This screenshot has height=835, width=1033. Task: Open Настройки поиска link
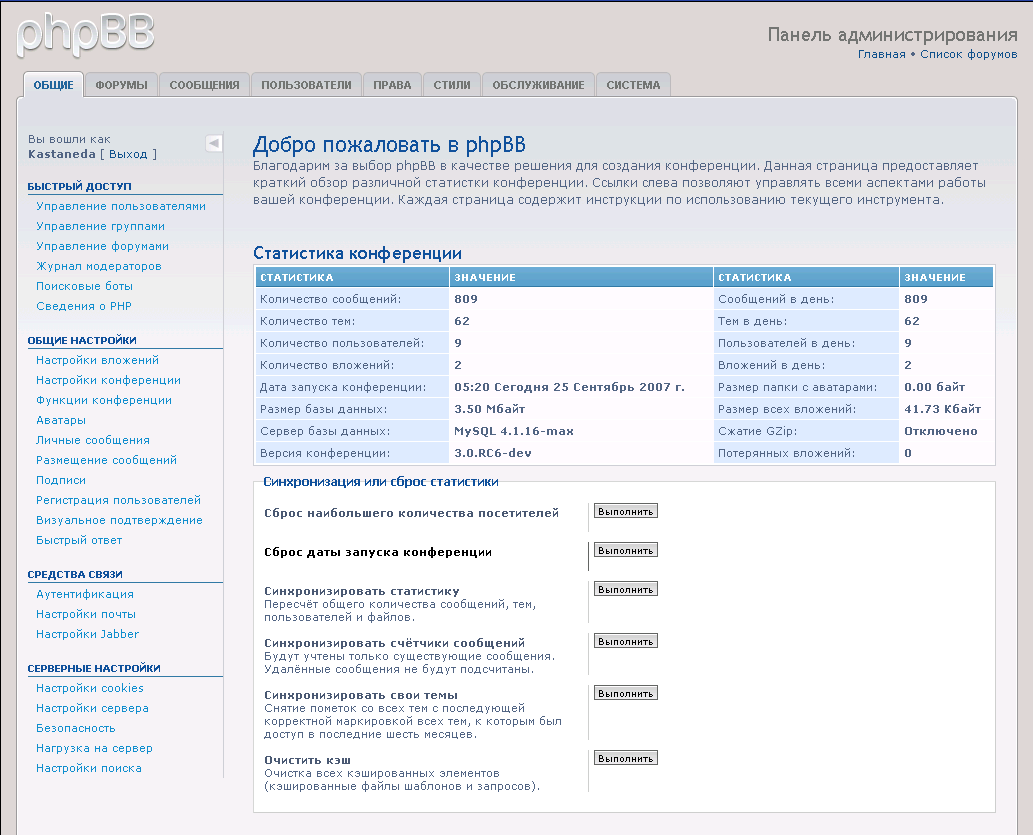click(x=89, y=768)
